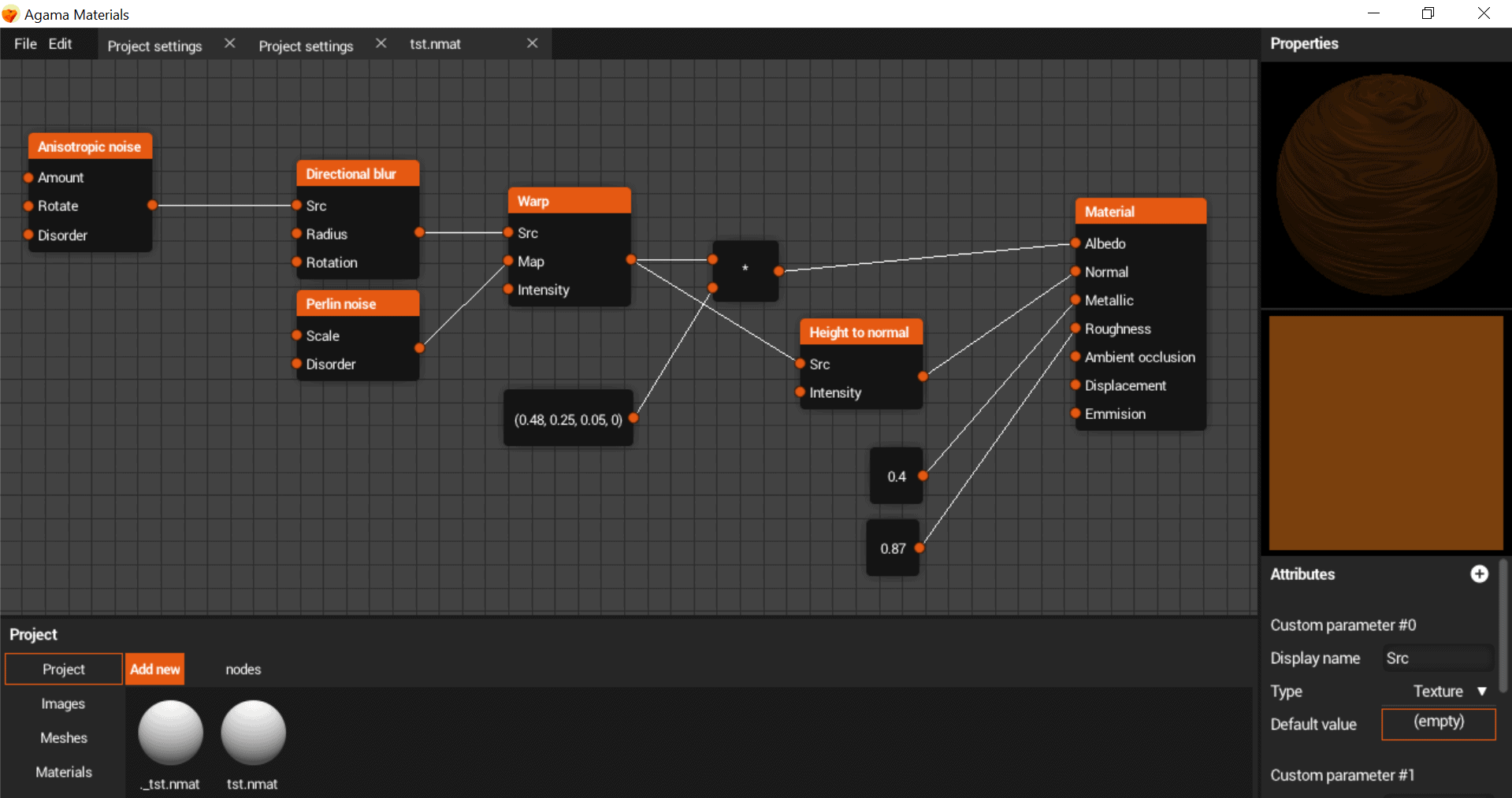Switch to the second Project settings tab
1512x798 pixels.
coord(306,46)
